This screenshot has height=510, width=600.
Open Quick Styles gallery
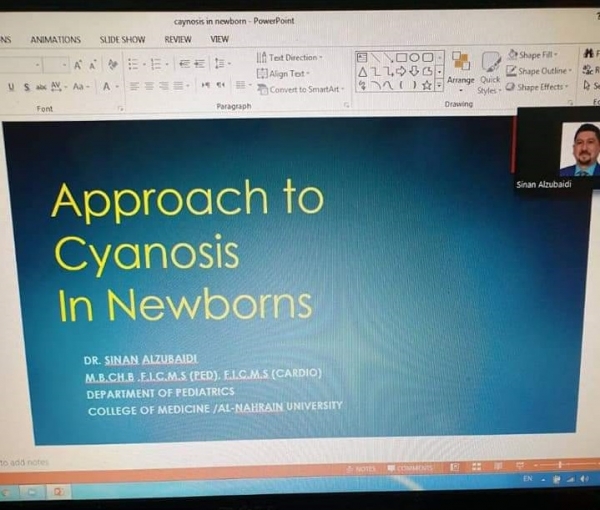pos(490,73)
